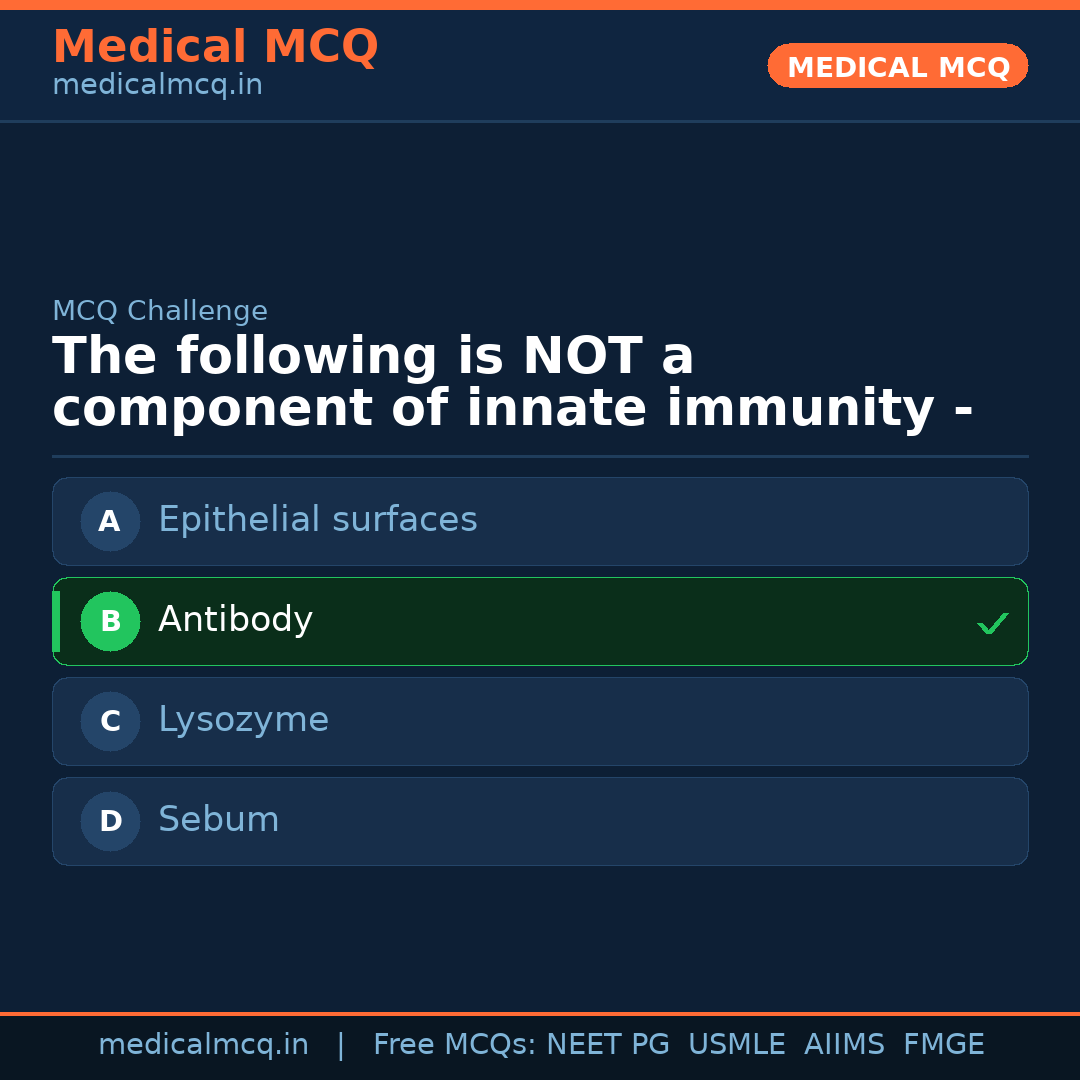Image resolution: width=1080 pixels, height=1080 pixels.
Task: Click USMLE in the footer
Action: click(736, 1045)
